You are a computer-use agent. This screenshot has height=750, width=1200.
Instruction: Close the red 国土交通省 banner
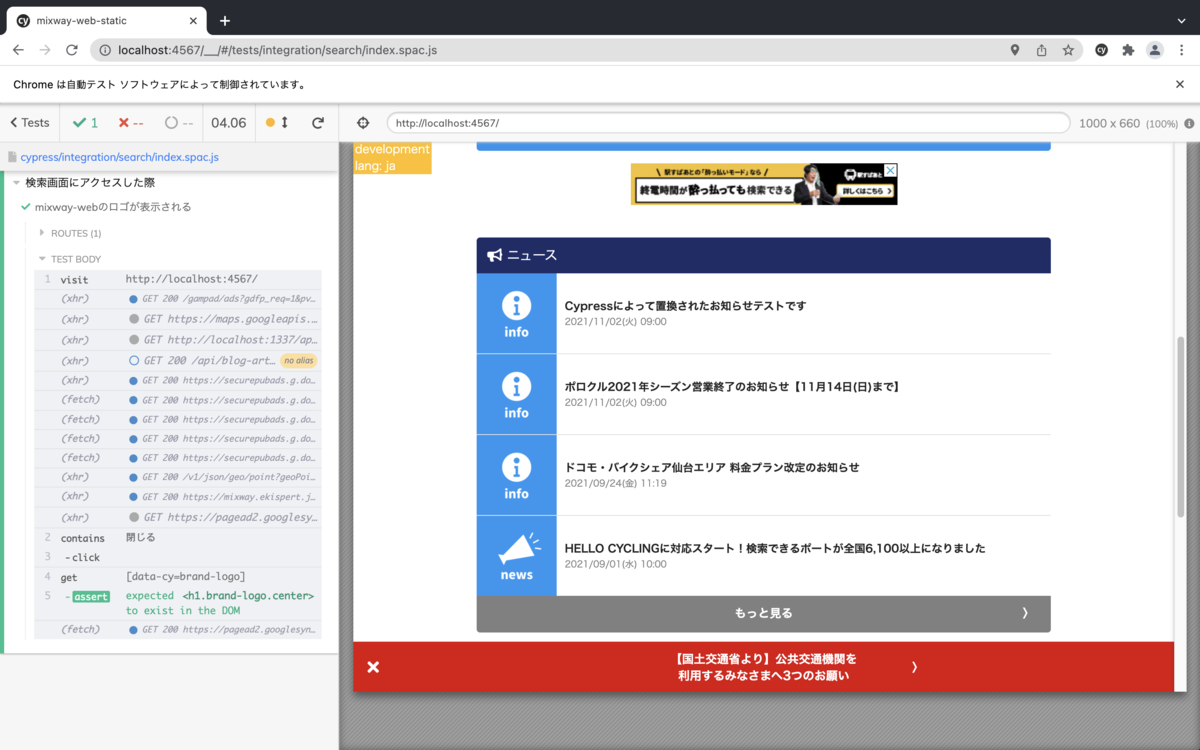373,667
